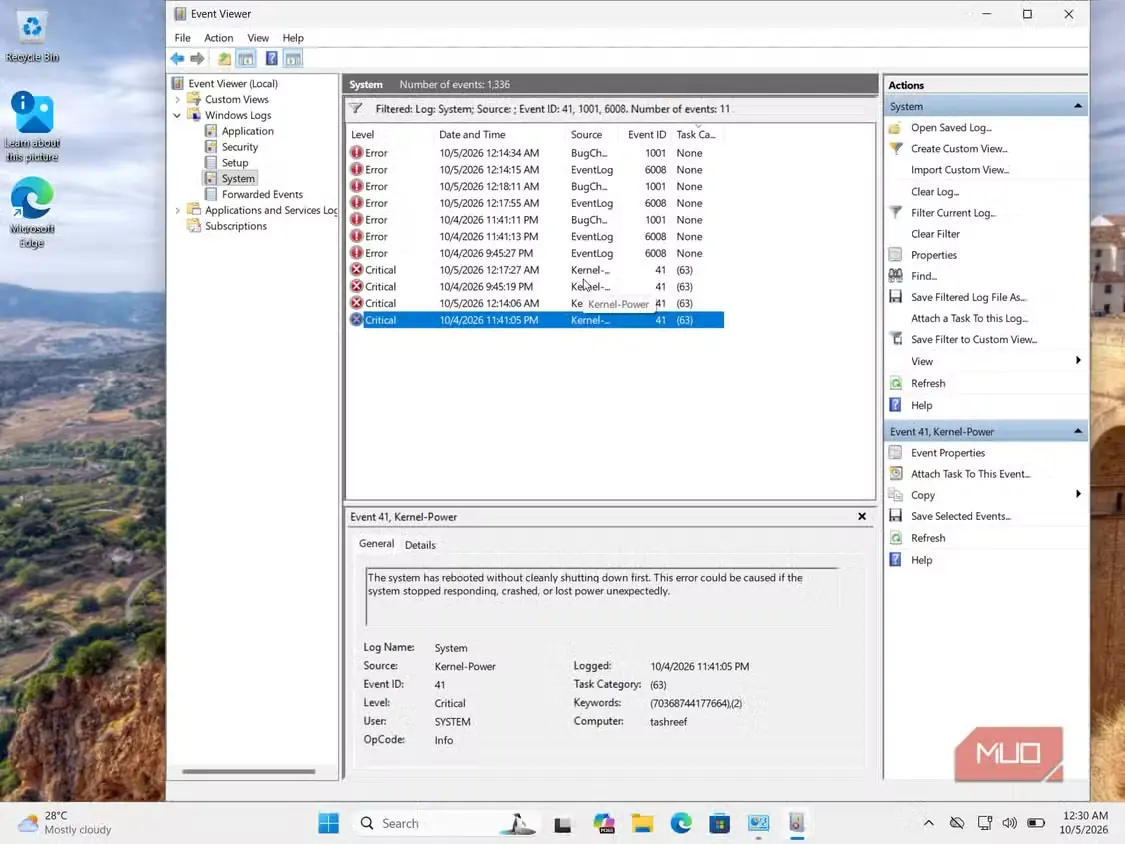Click Create Custom View action
This screenshot has width=1125, height=844.
point(959,149)
